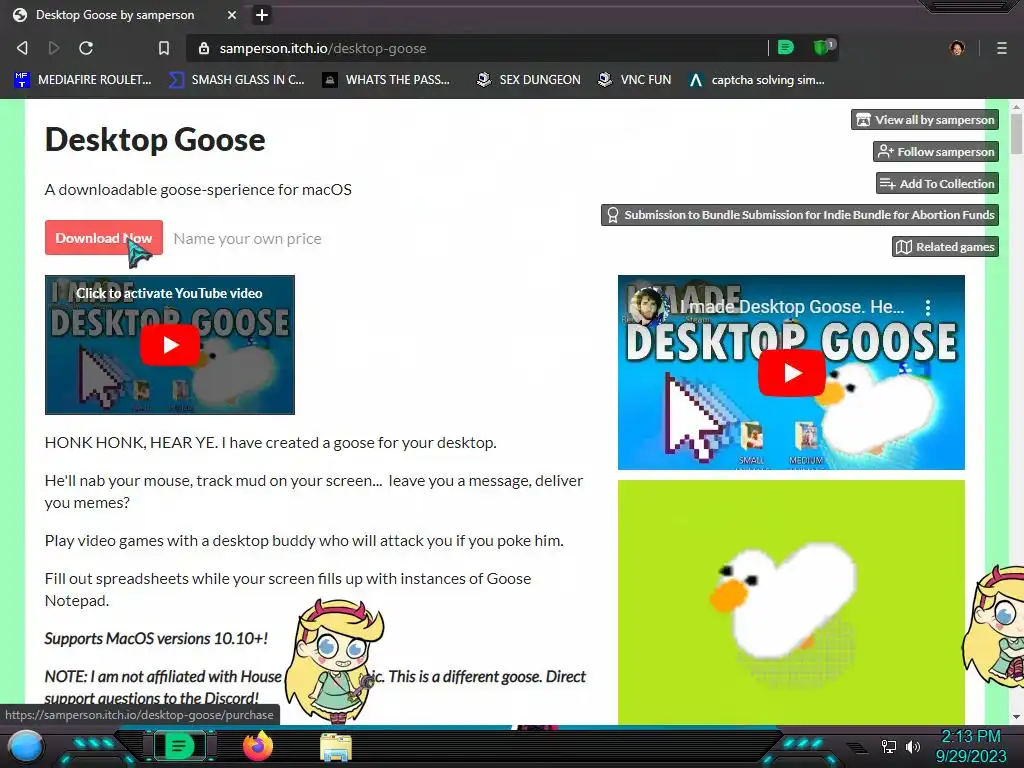
Task: Open the YouTube video three-dot options menu
Action: (x=928, y=307)
